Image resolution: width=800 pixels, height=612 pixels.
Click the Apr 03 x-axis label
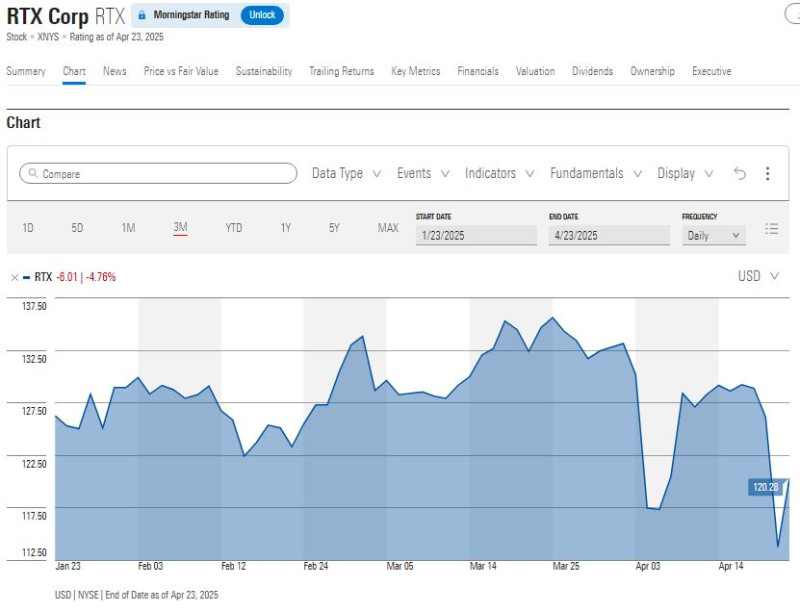[x=648, y=566]
